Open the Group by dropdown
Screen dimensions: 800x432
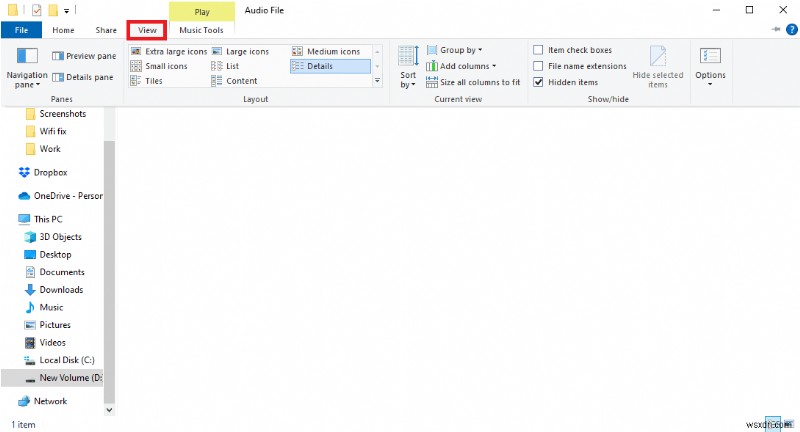(454, 50)
